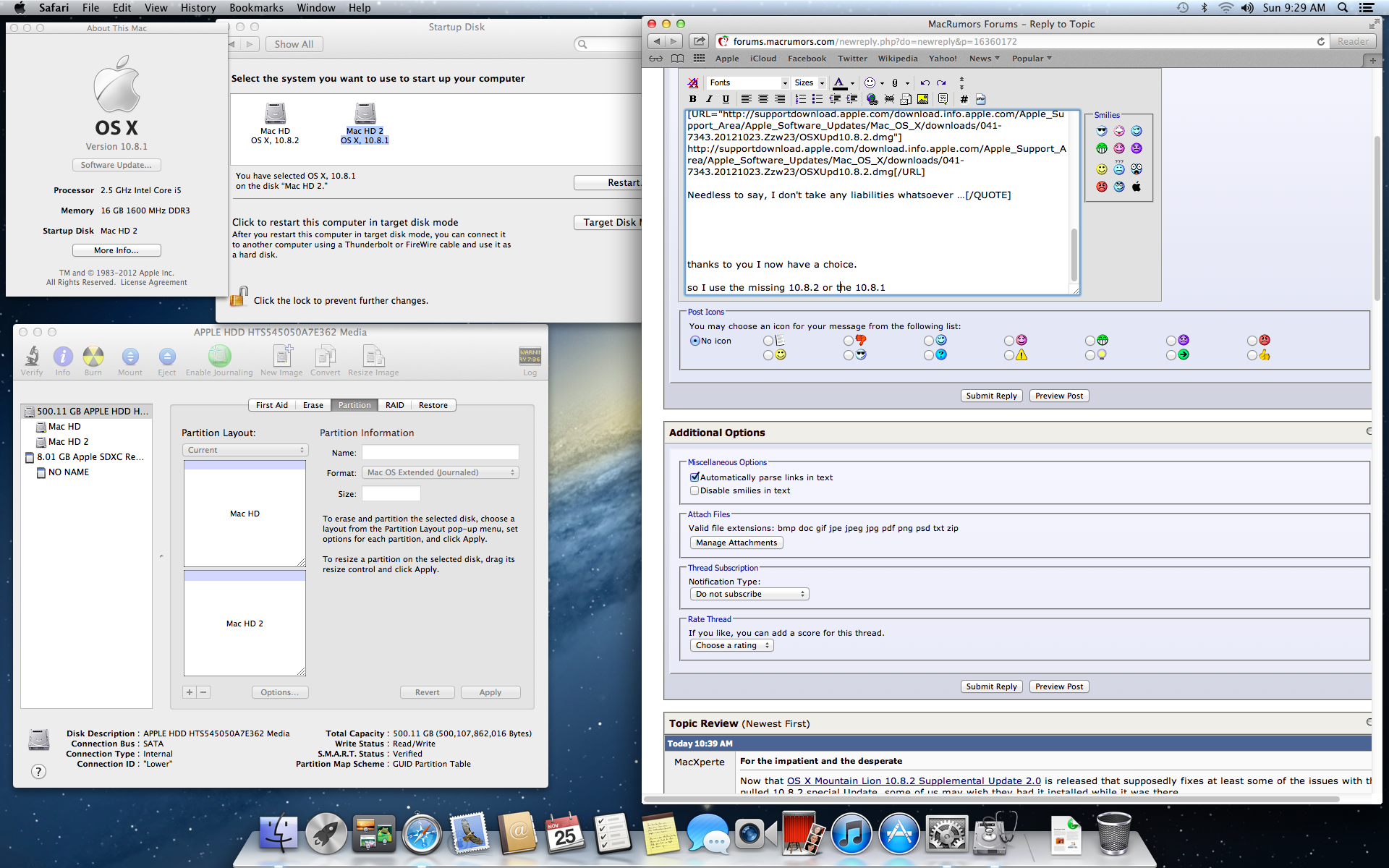Uncheck Automatically parse links in text
Screen dimensions: 1389x868
click(694, 477)
